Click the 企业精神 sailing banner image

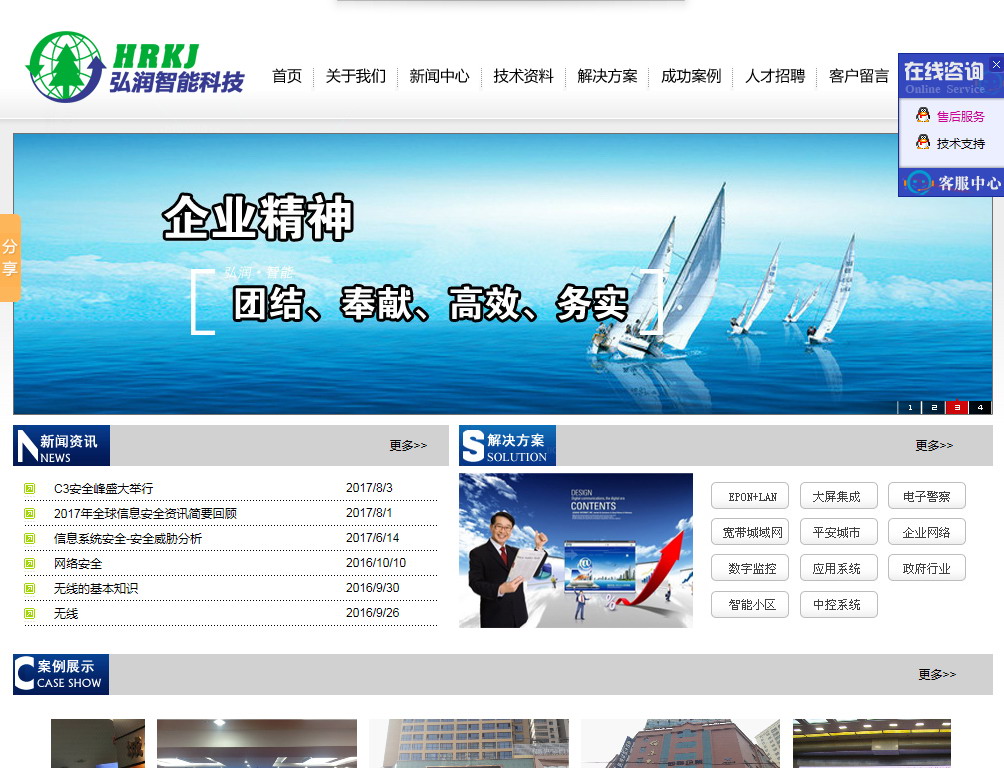[x=503, y=274]
